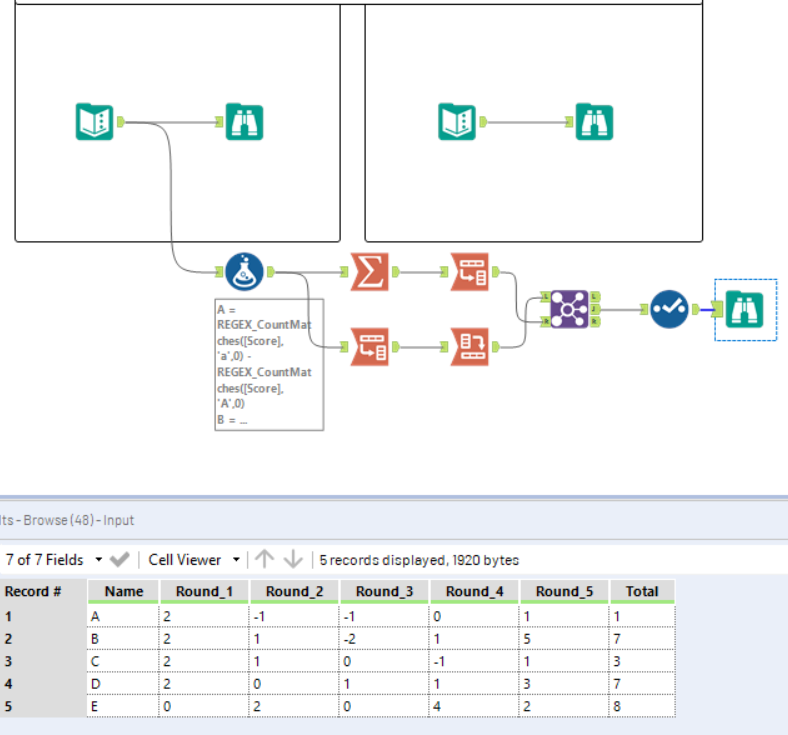
Task: Click the Round_5 column header
Action: [x=564, y=591]
